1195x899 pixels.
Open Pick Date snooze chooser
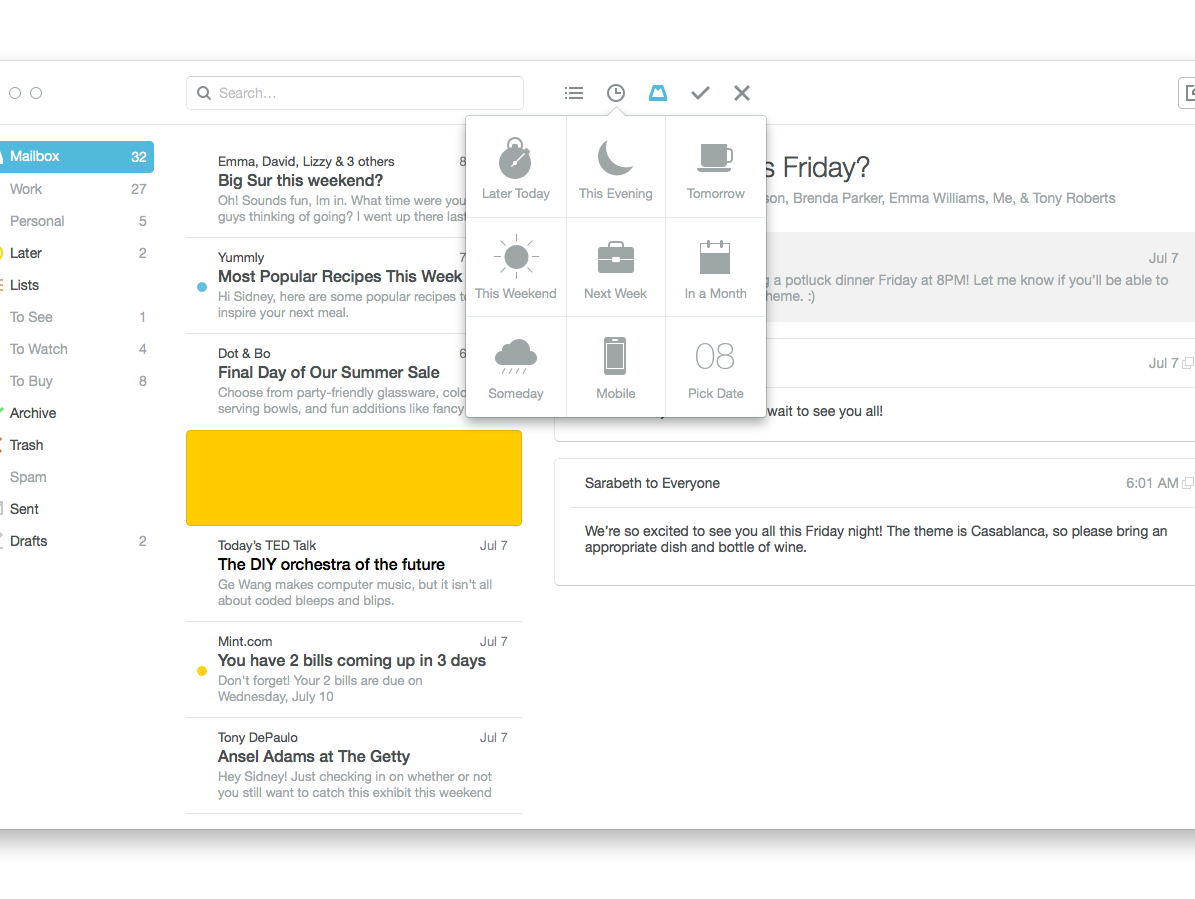715,366
